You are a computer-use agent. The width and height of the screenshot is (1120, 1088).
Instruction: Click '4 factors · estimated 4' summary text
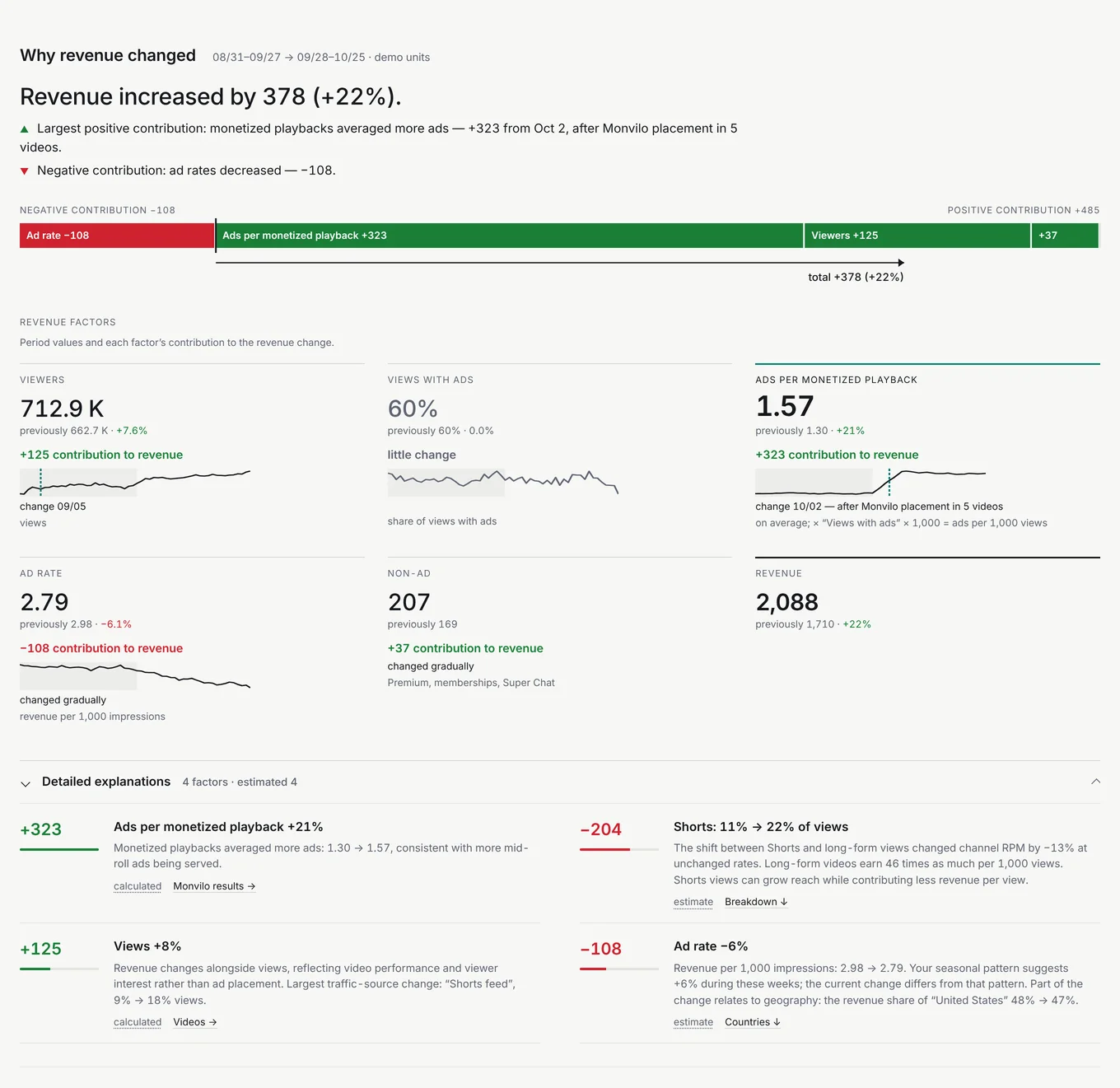[240, 782]
